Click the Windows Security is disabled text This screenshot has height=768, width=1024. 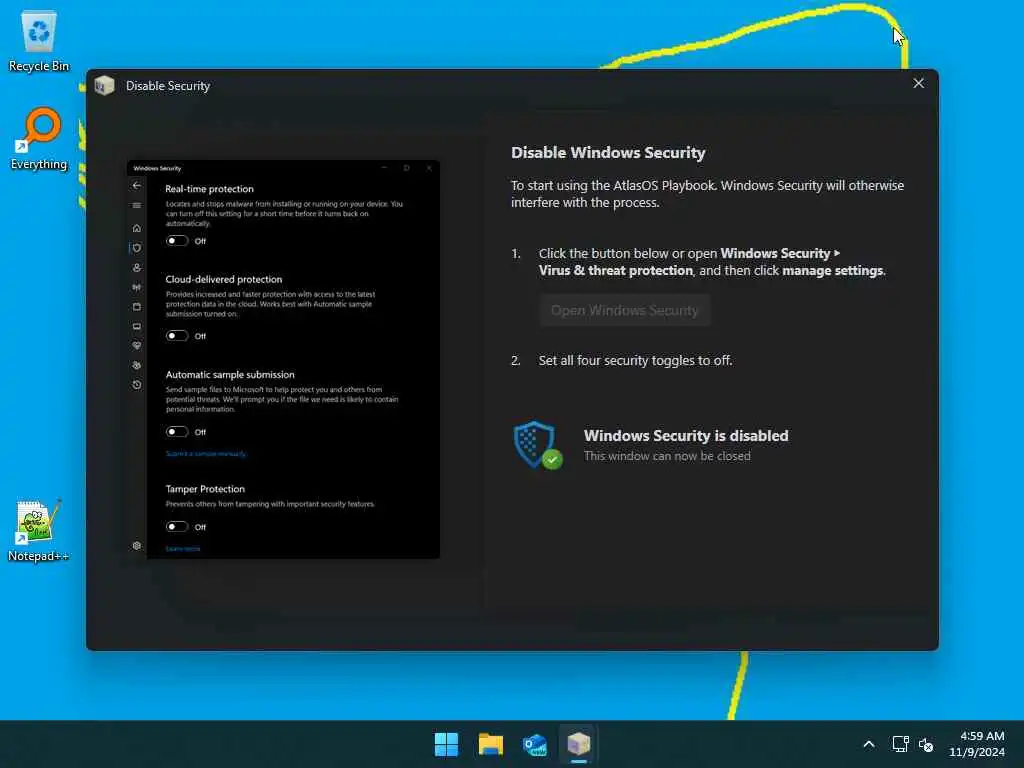686,436
